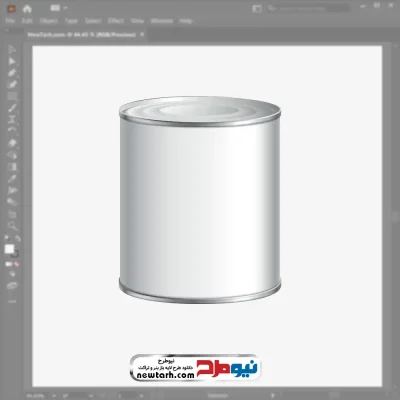400x400 pixels.
Task: Swap fill and stroke colors
Action: click(17, 239)
